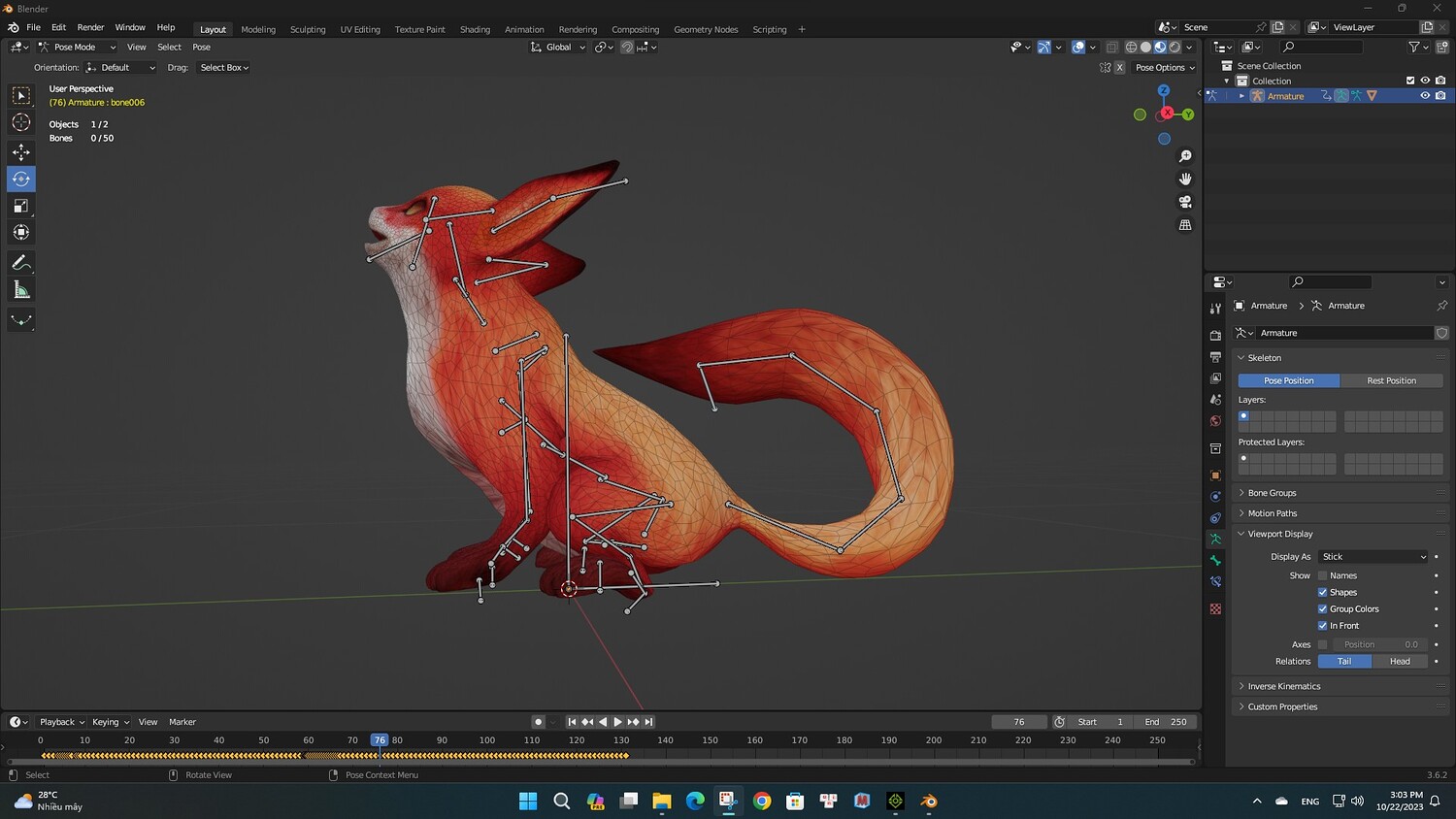Hide Armature using the eye icon

coord(1425,96)
